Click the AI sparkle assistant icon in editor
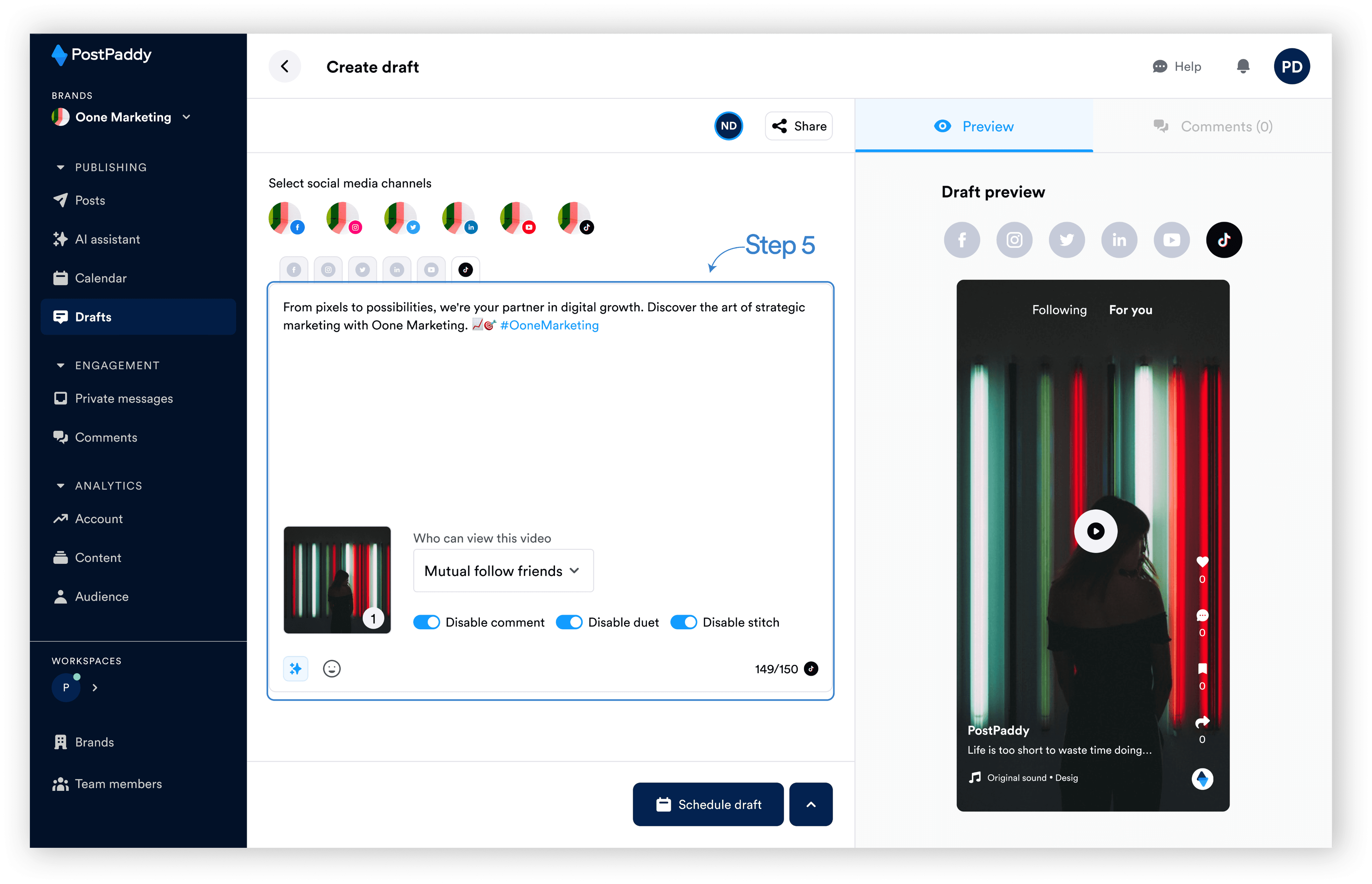Screen dimensions: 1372x884 295,669
